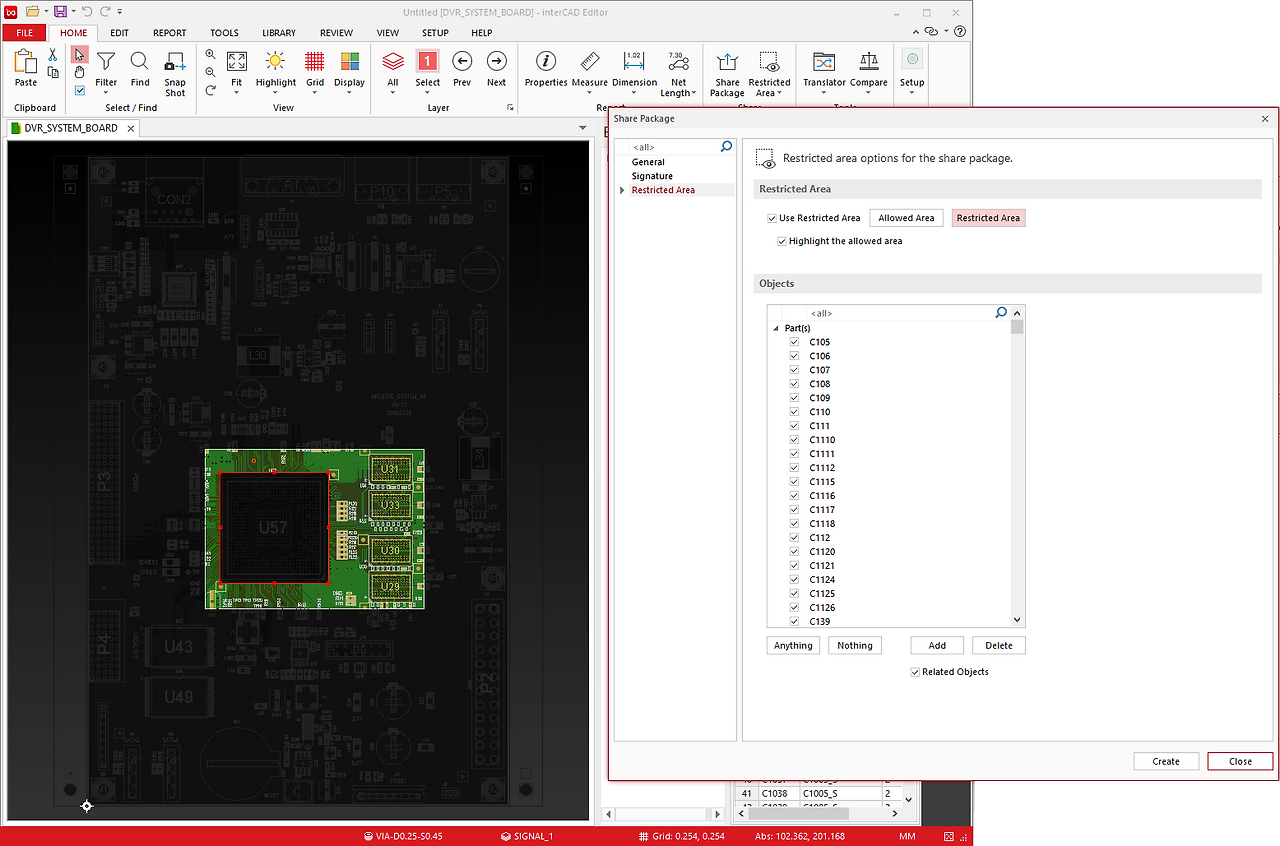Toggle Highlight the allowed area

(x=782, y=240)
